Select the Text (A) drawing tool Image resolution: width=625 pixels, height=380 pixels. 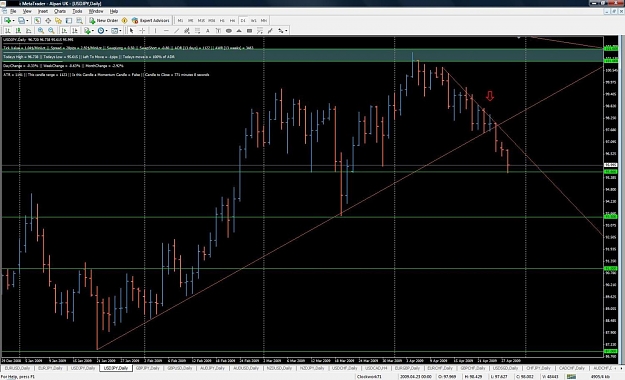pos(208,30)
